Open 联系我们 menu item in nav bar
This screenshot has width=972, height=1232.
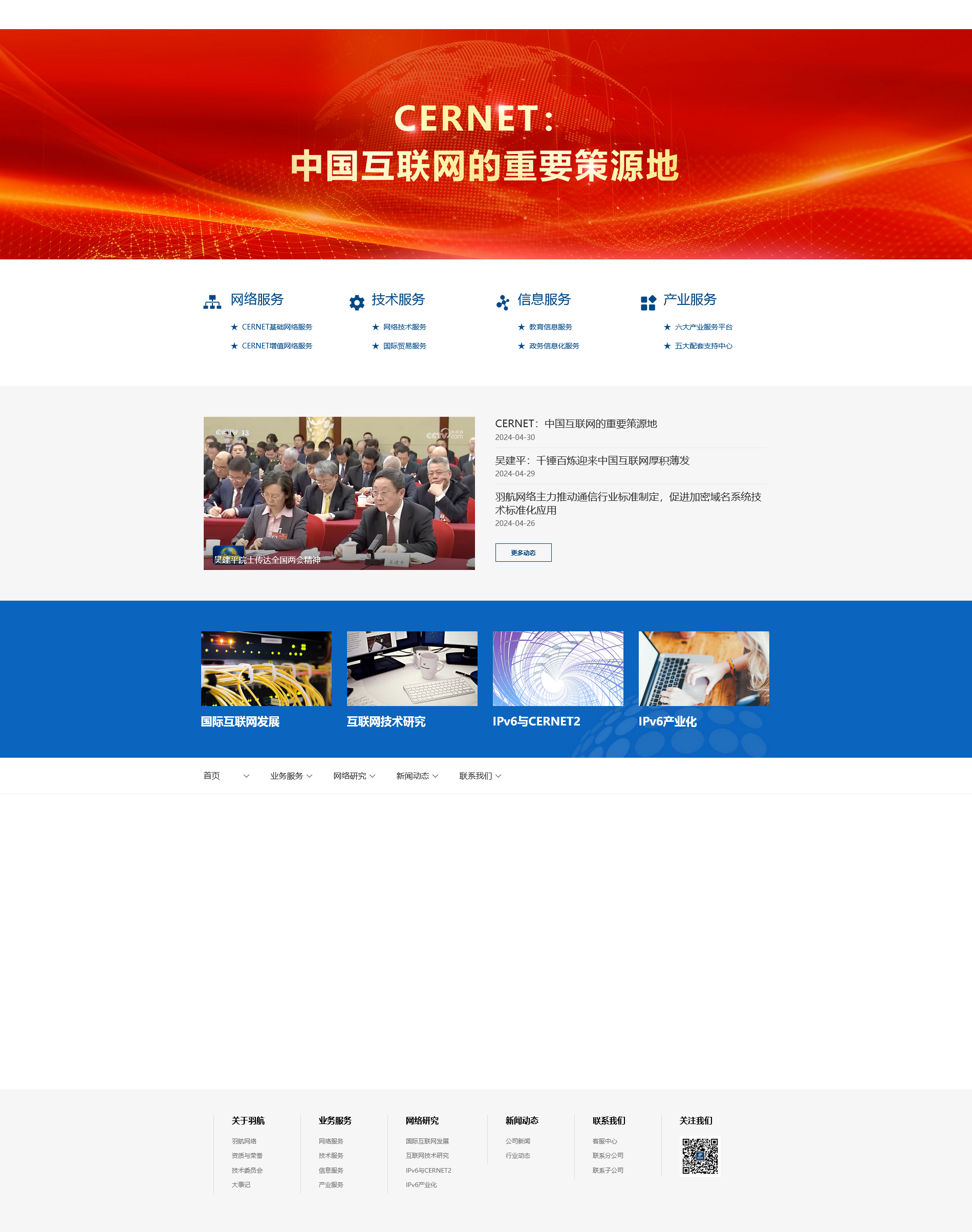click(x=476, y=776)
